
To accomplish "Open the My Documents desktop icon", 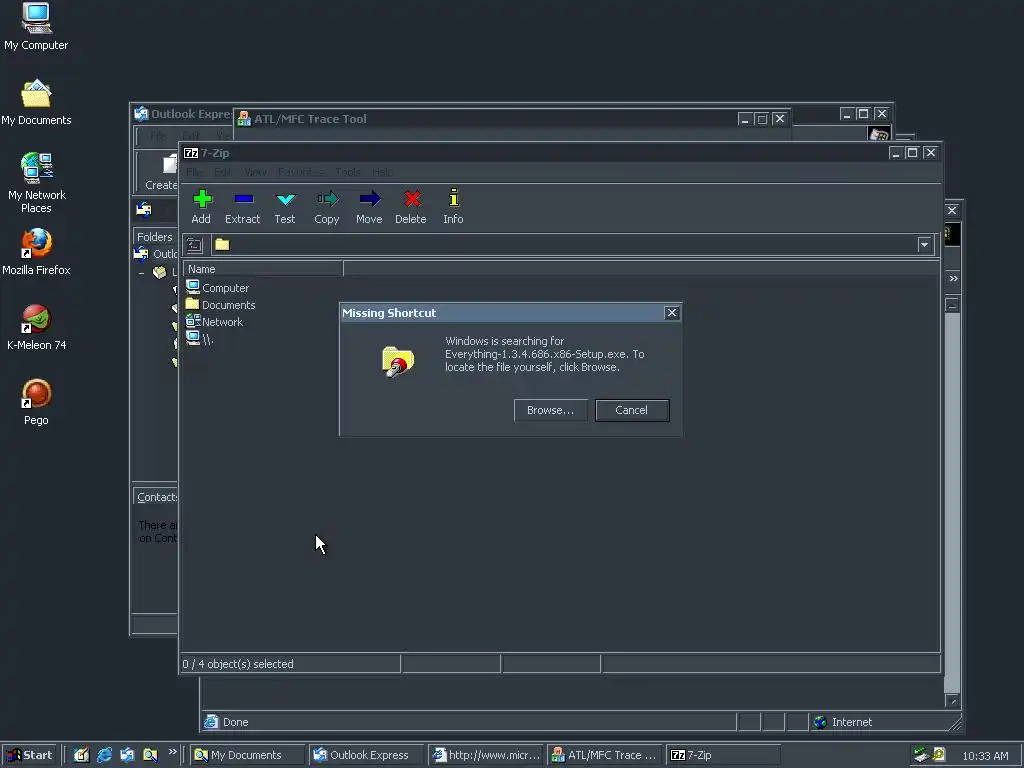I will tap(36, 103).
